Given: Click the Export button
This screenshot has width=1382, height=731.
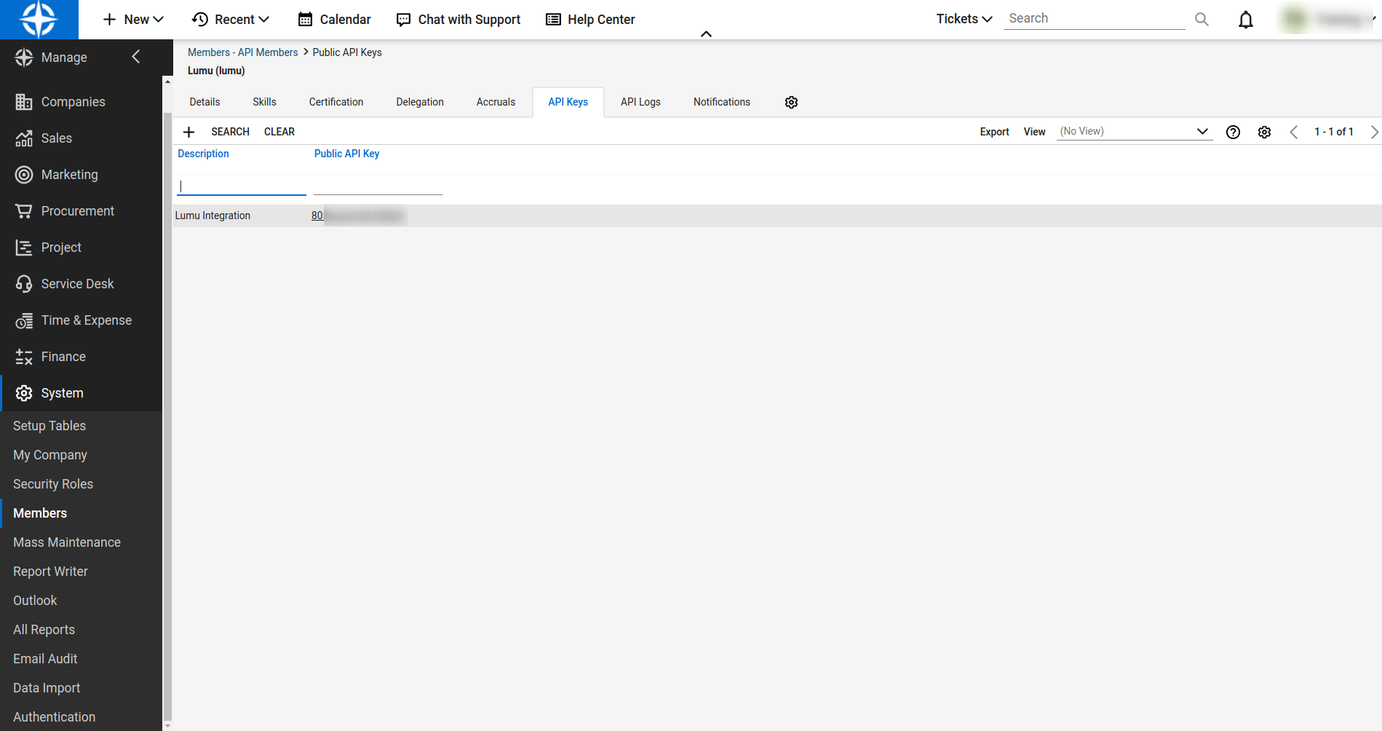Looking at the screenshot, I should point(994,132).
